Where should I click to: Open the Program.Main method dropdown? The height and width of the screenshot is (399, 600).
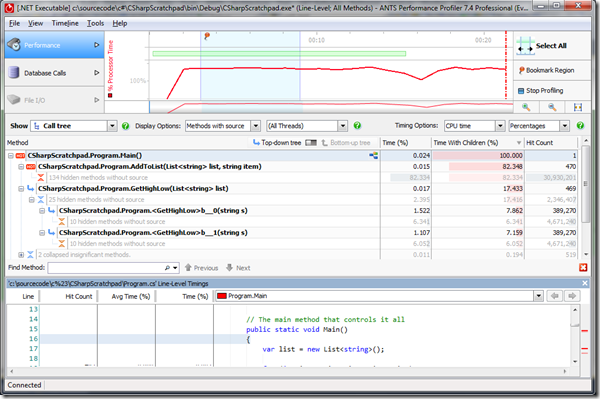[x=538, y=296]
